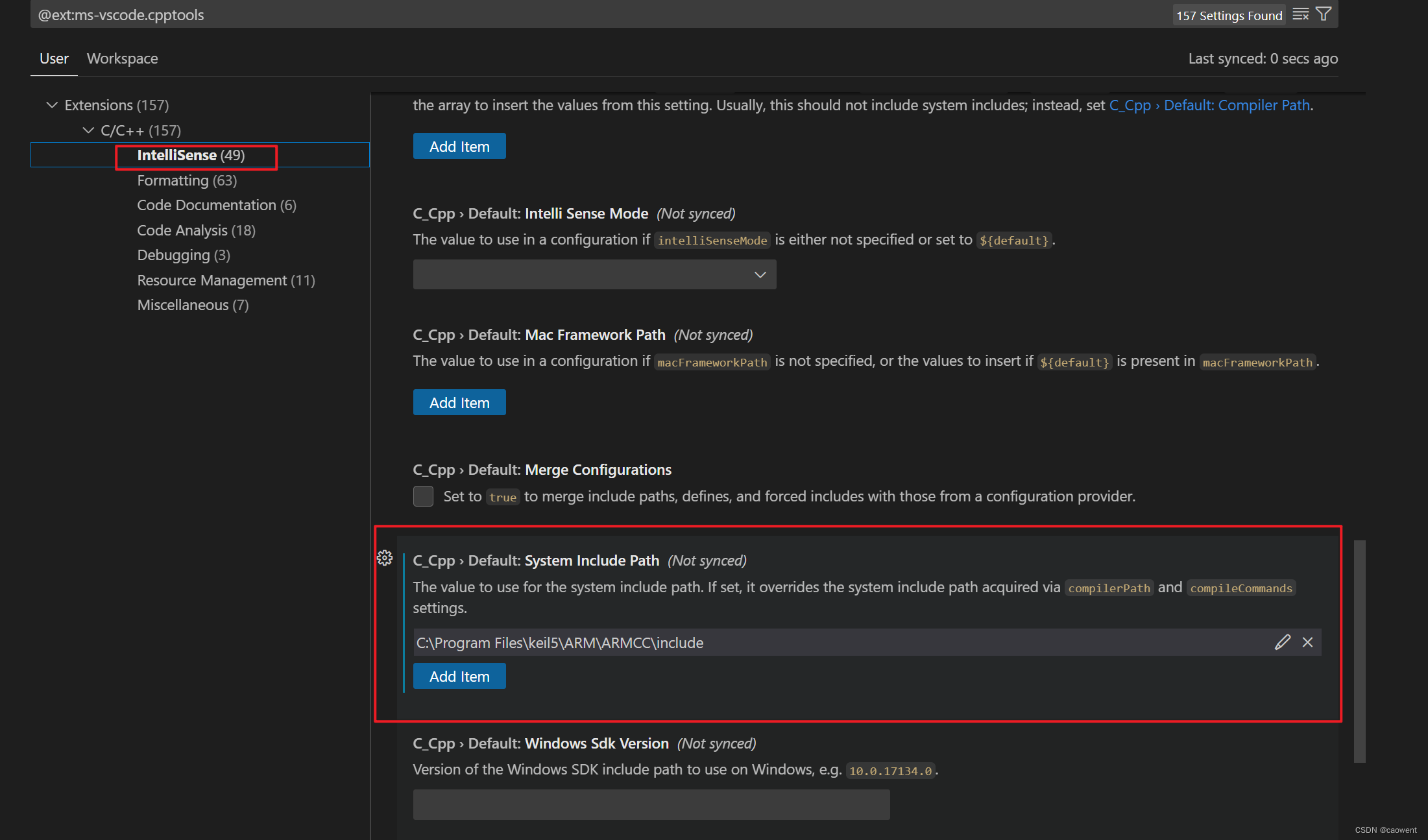Remove the ARMCC include path entry
Viewport: 1428px width, 840px height.
click(1308, 642)
